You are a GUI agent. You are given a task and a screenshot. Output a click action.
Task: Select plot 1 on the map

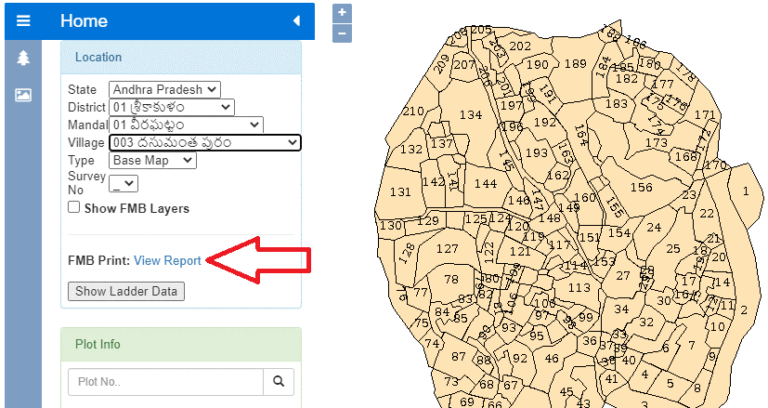coord(745,191)
